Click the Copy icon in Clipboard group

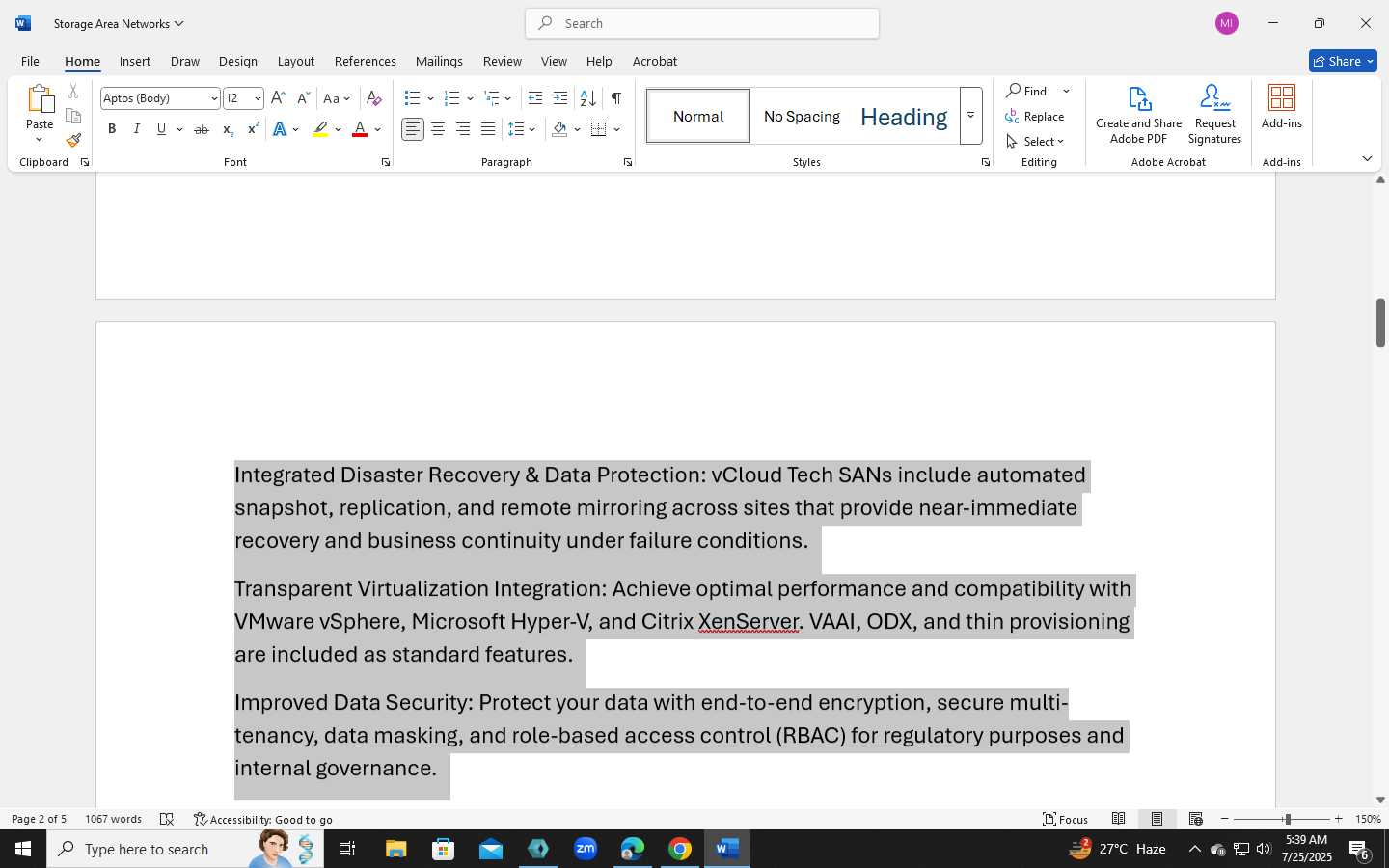coord(73,116)
